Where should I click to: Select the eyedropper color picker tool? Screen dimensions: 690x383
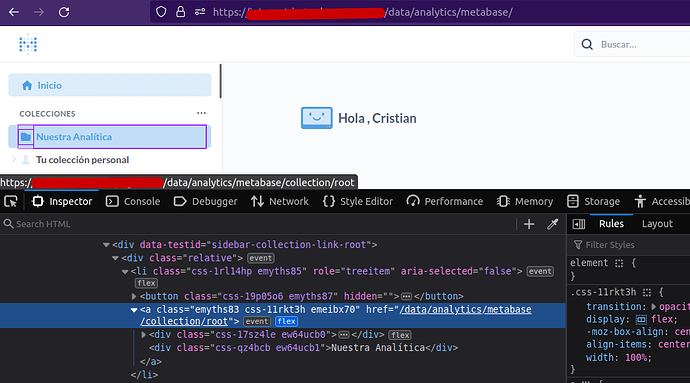click(552, 224)
